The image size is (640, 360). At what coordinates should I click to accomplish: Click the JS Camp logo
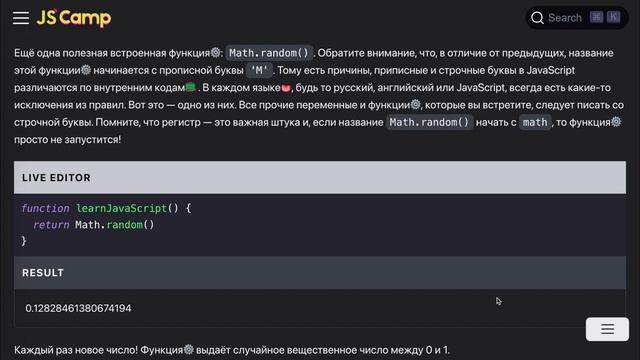point(73,18)
